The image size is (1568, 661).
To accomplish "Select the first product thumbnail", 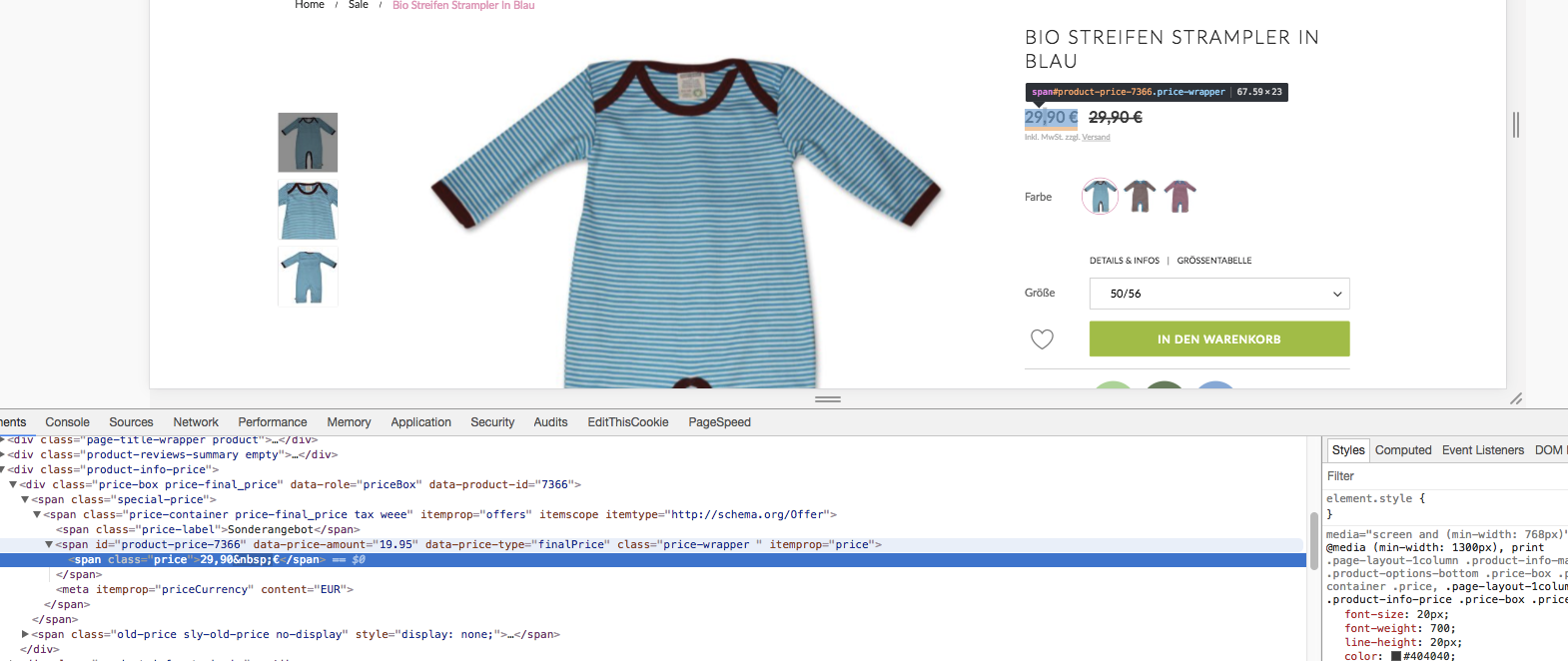I will click(x=308, y=143).
